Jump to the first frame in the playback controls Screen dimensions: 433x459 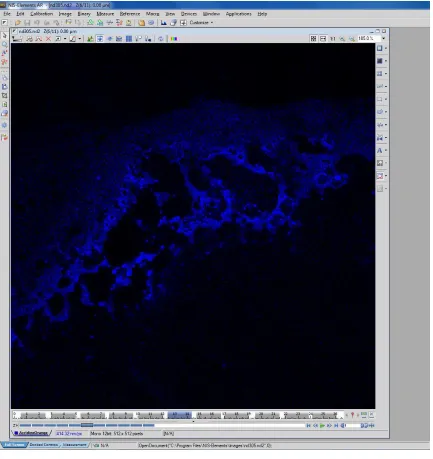tap(308, 426)
